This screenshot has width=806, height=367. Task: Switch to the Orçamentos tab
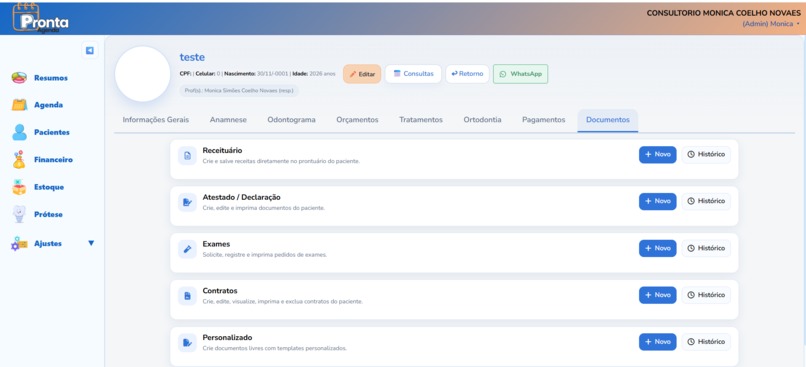point(357,120)
